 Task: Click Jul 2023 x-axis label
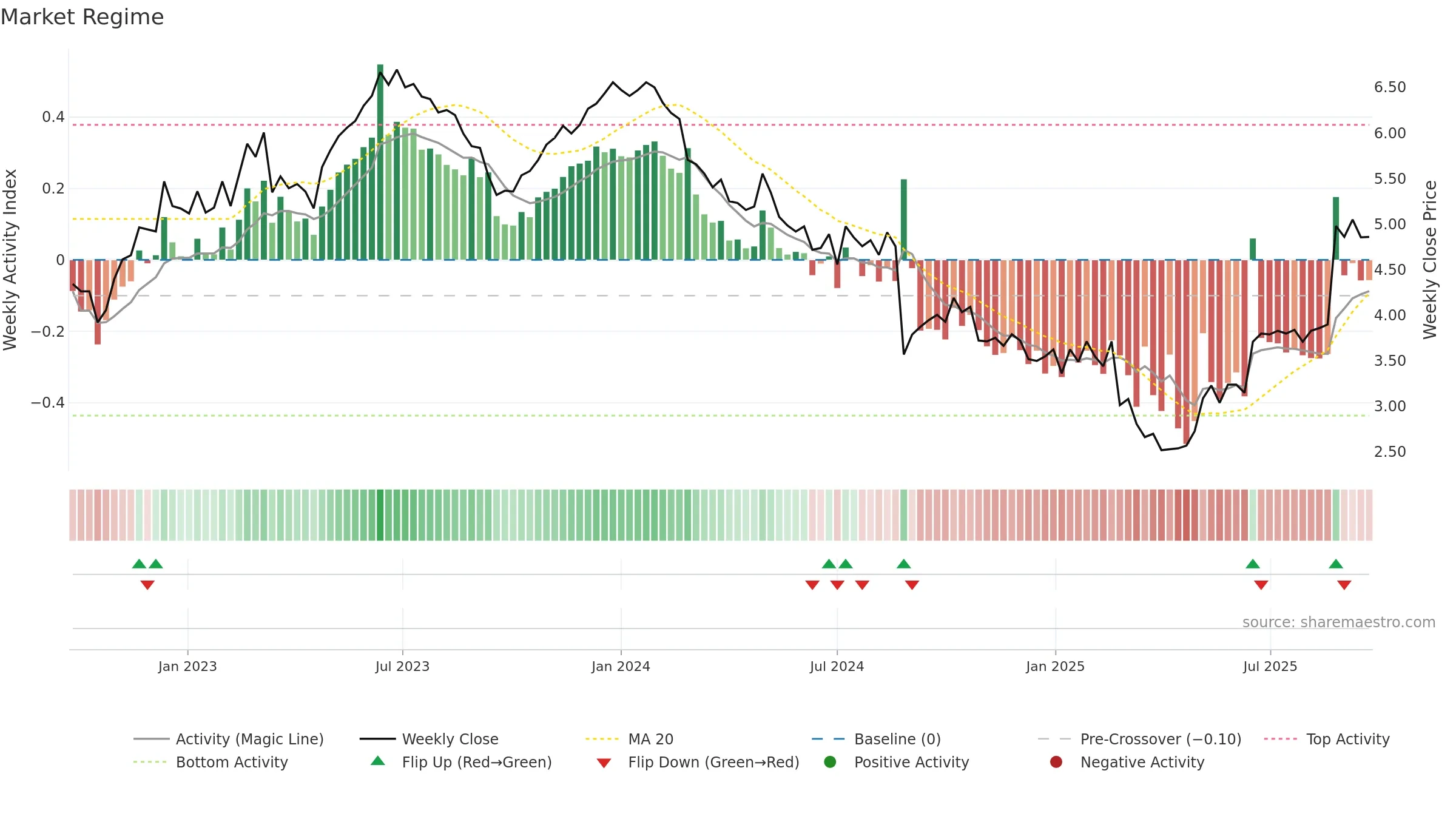tap(402, 666)
